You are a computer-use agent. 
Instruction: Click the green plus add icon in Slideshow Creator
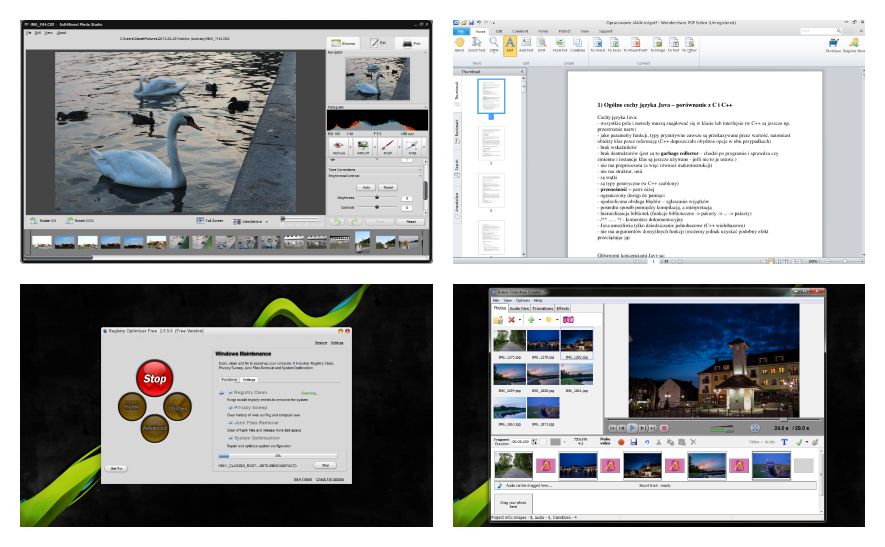tap(531, 320)
